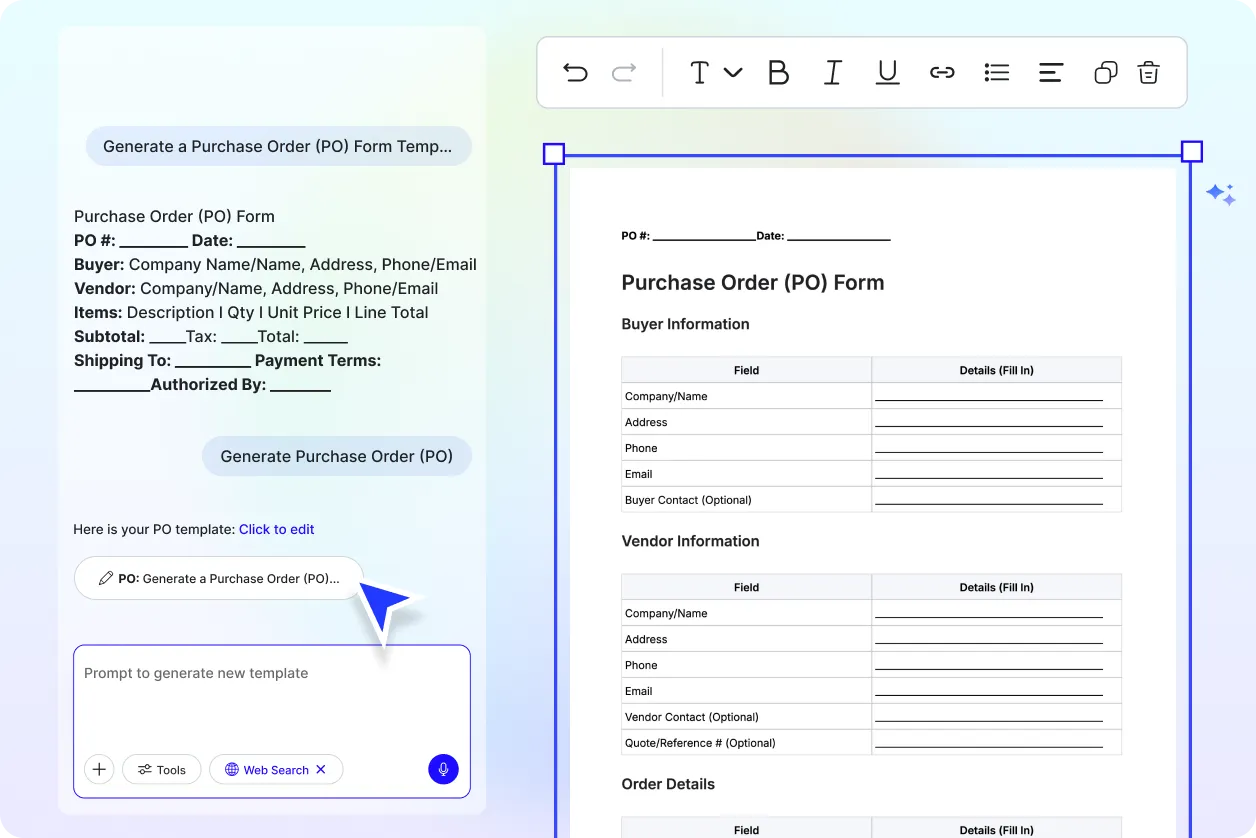Follow the 'Click to edit' link

click(277, 529)
